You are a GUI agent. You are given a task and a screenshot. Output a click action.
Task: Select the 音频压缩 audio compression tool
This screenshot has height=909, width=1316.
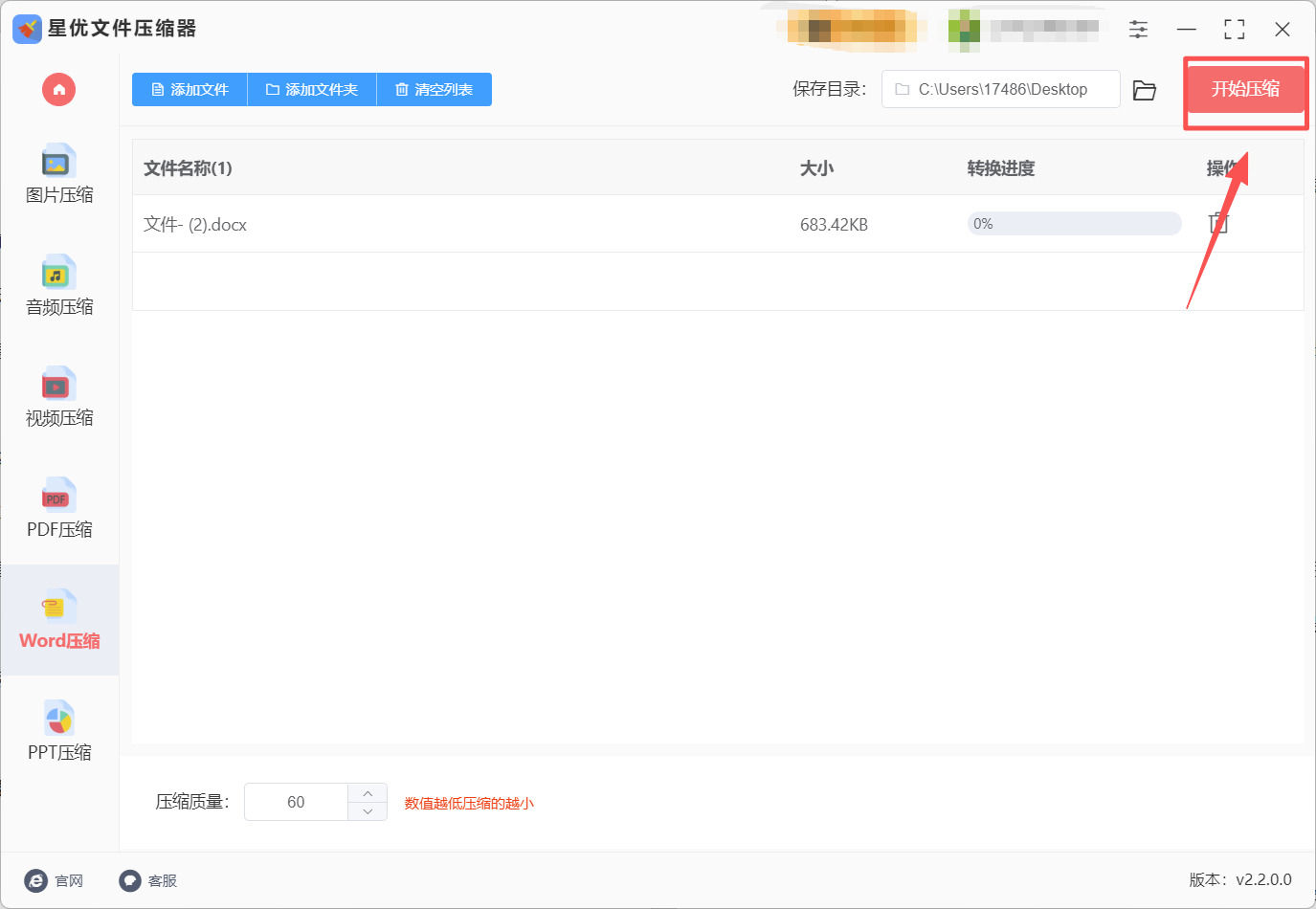57,286
